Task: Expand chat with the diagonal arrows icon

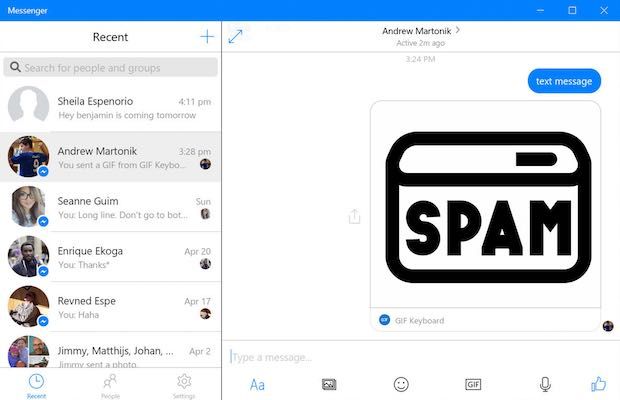Action: point(235,36)
